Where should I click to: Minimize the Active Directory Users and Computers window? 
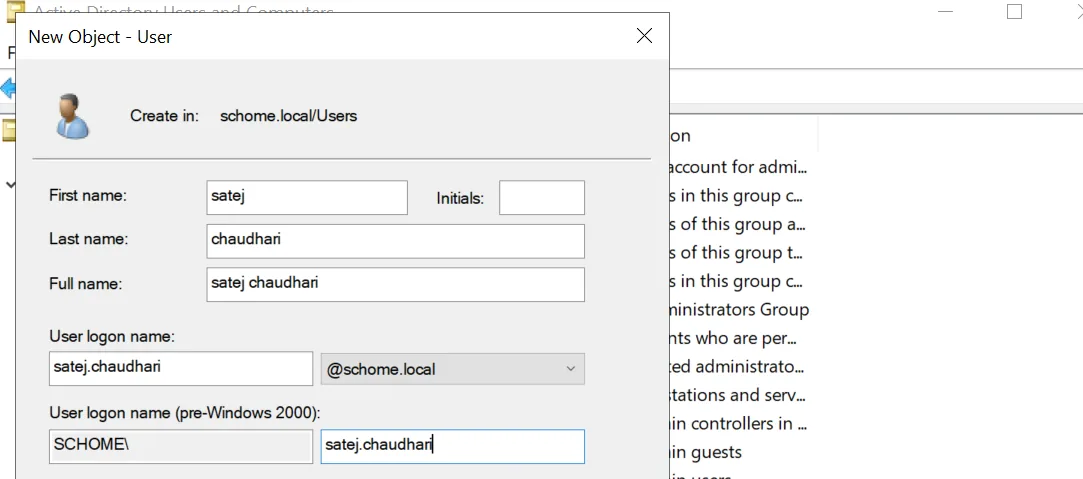pos(945,11)
